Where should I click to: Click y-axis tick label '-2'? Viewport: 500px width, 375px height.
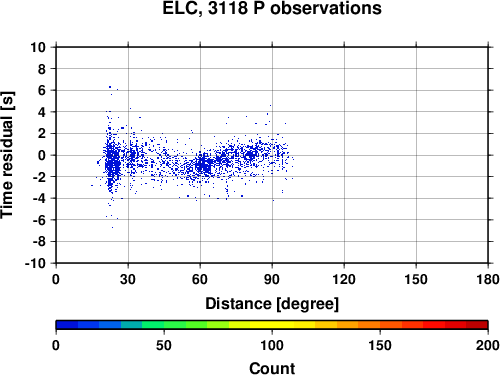click(x=39, y=177)
